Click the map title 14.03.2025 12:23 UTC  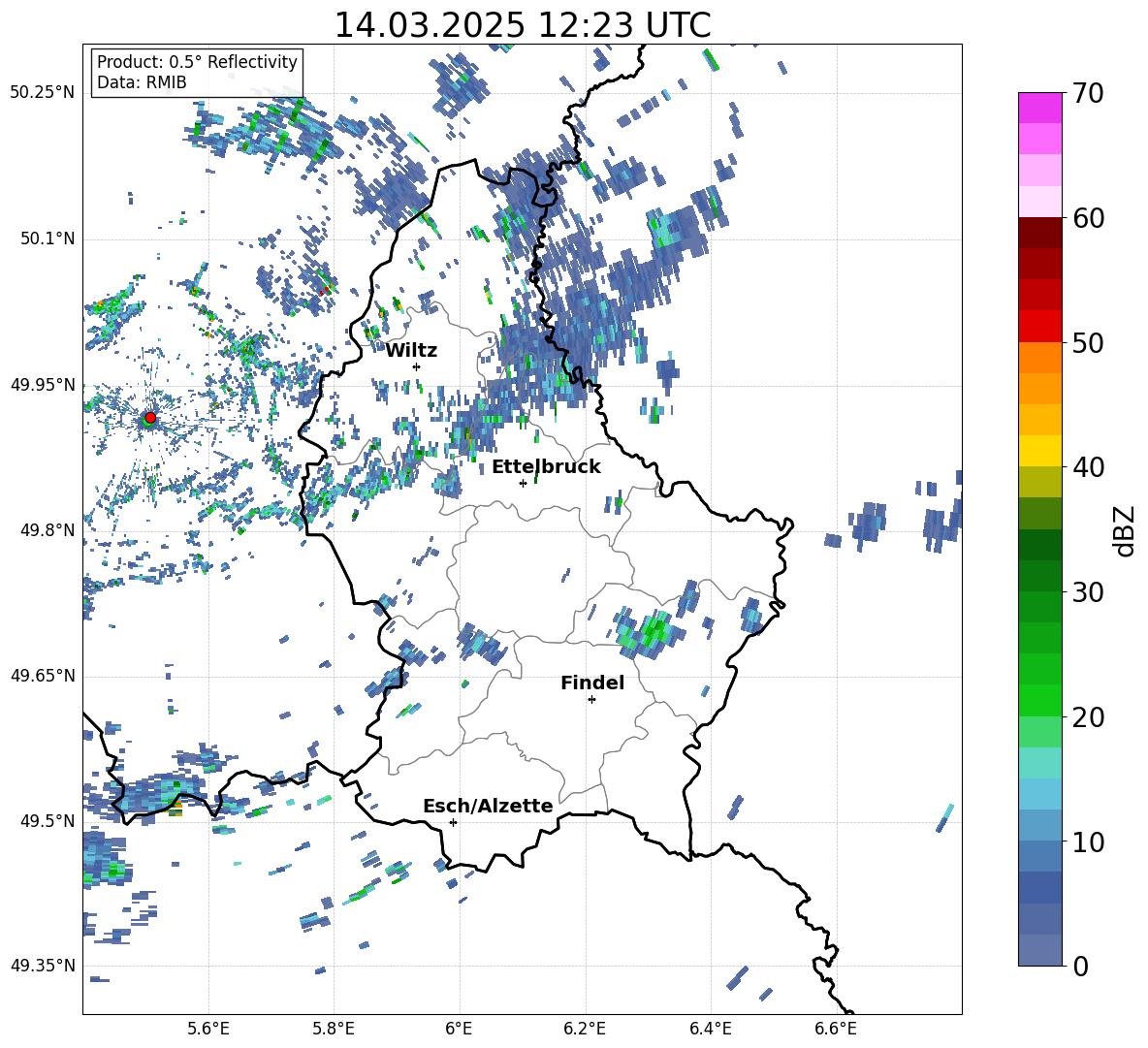point(523,25)
